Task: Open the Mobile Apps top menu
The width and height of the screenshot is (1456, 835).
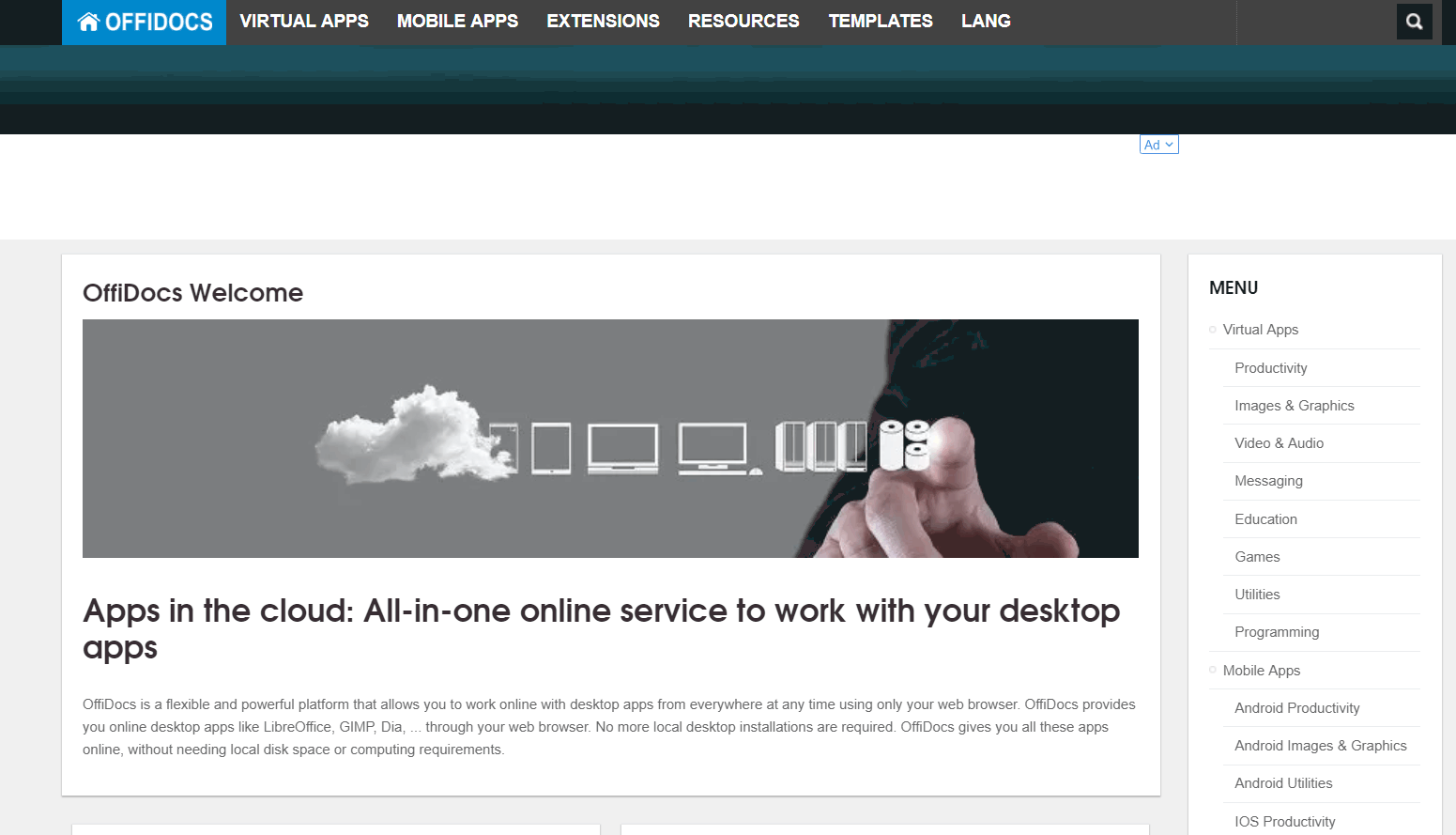Action: pos(457,21)
